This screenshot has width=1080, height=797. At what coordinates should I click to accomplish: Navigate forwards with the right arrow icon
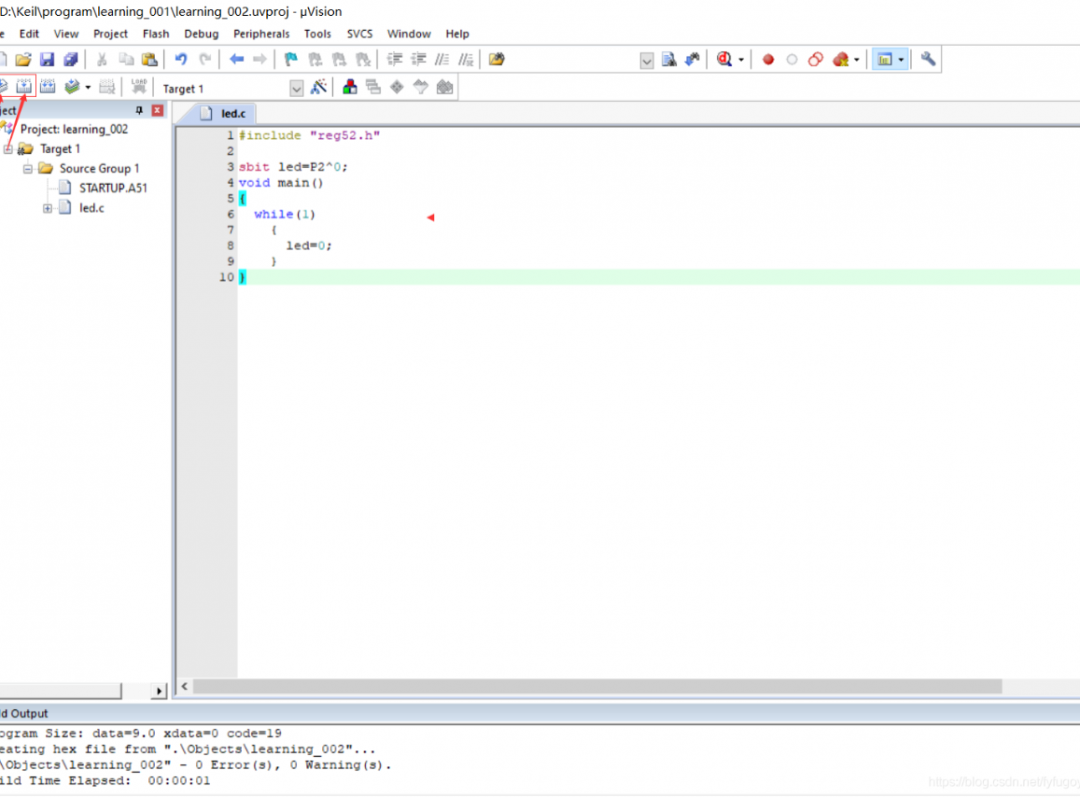(260, 59)
